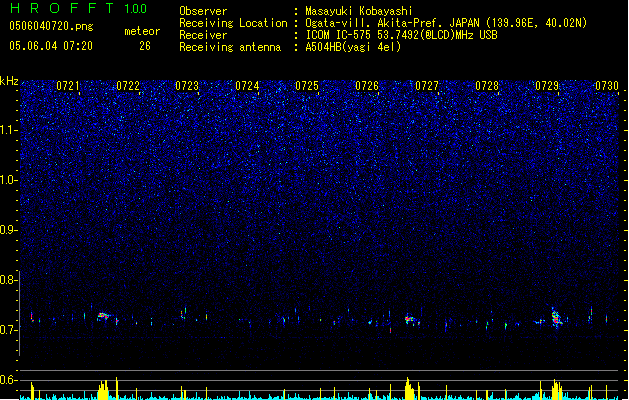Click the Receiver label
Image resolution: width=629 pixels, height=400 pixels.
(203, 35)
